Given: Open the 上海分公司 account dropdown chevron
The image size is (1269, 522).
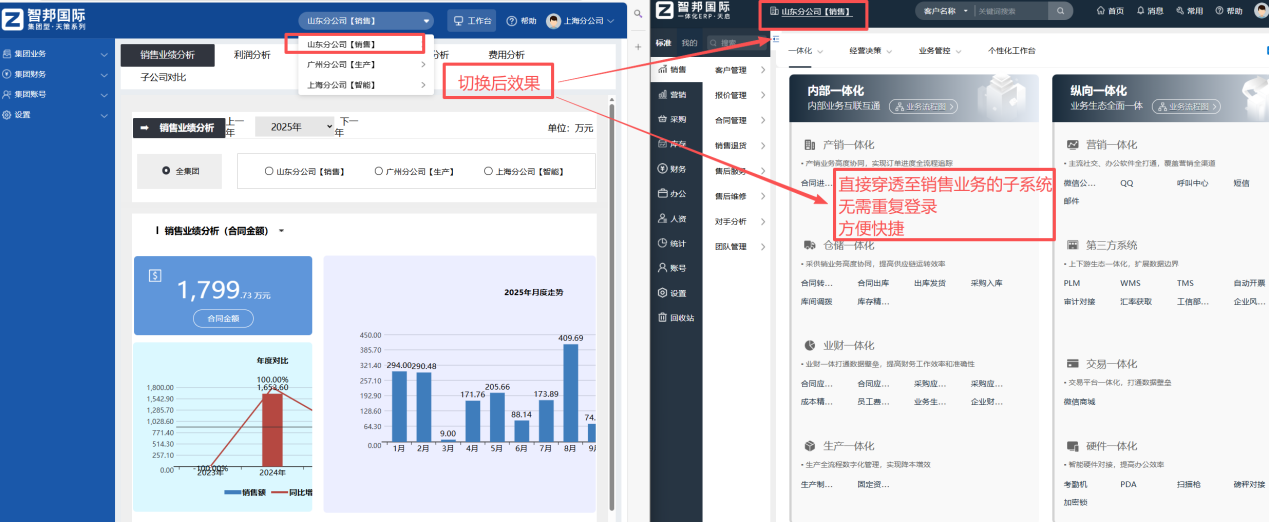Looking at the screenshot, I should click(610, 20).
